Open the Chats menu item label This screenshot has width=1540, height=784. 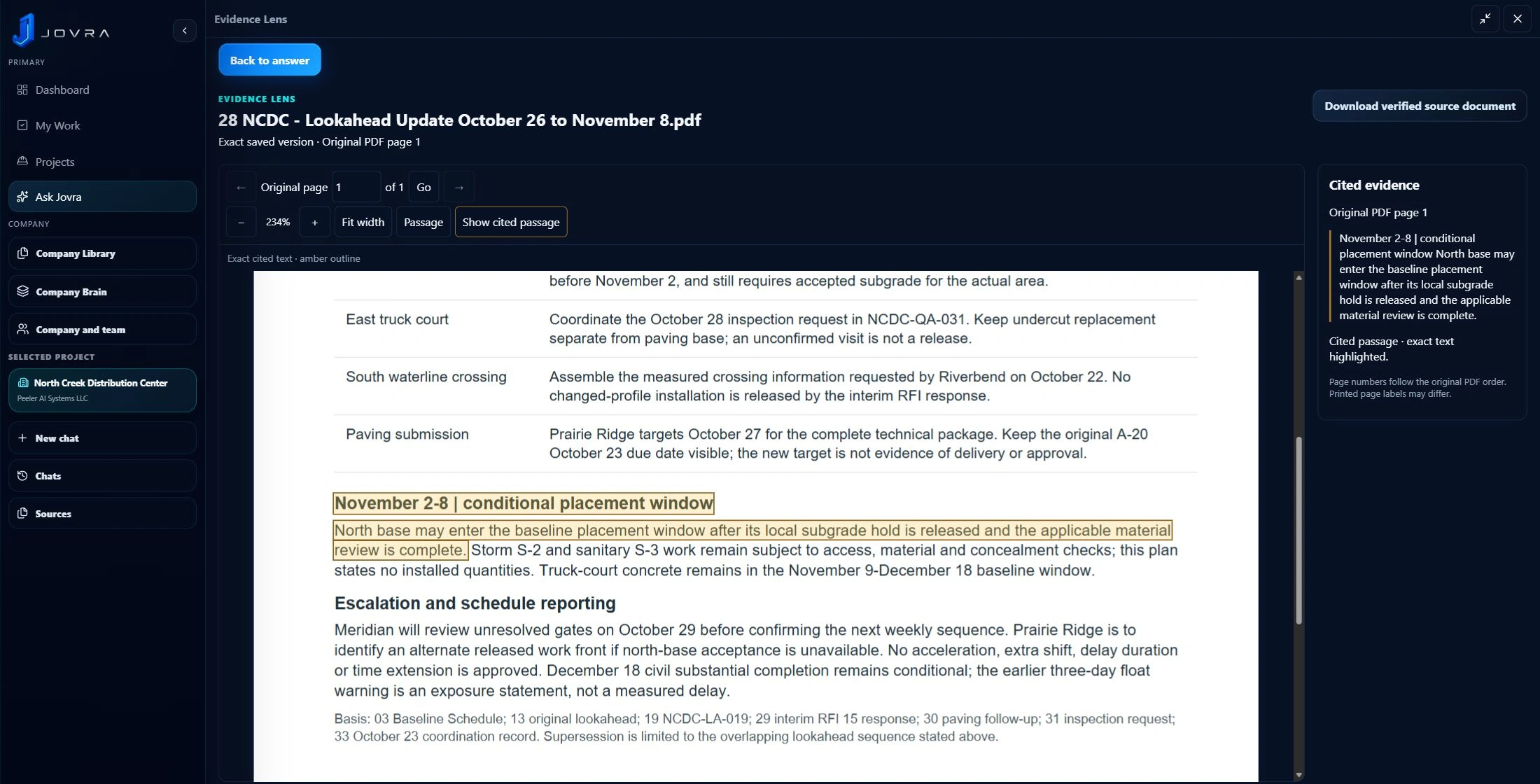(x=48, y=476)
